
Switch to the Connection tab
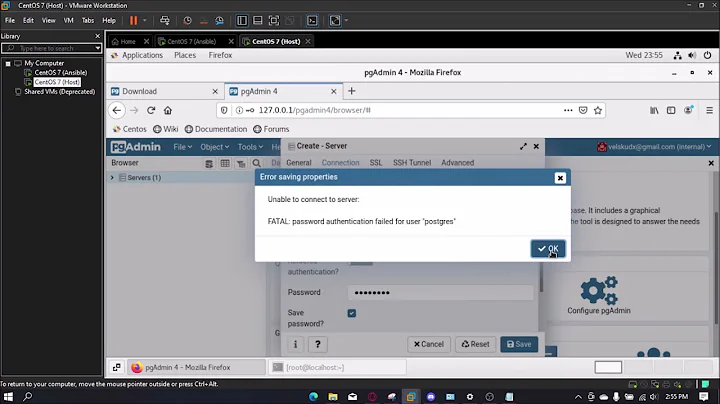[340, 163]
